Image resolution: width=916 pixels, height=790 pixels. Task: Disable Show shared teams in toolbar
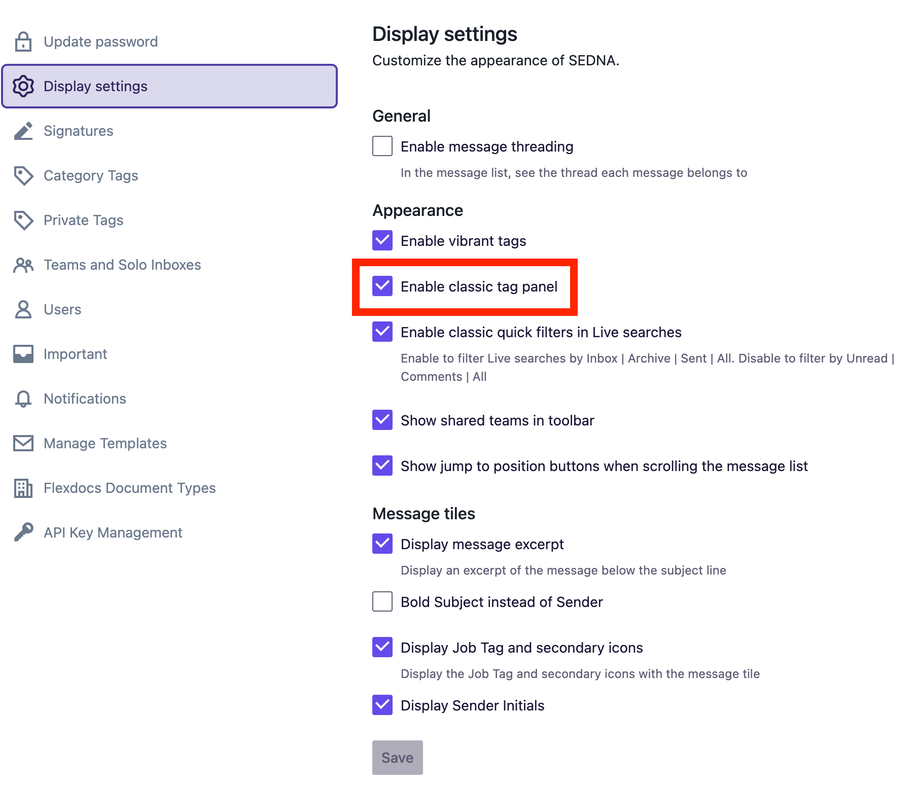(x=383, y=420)
